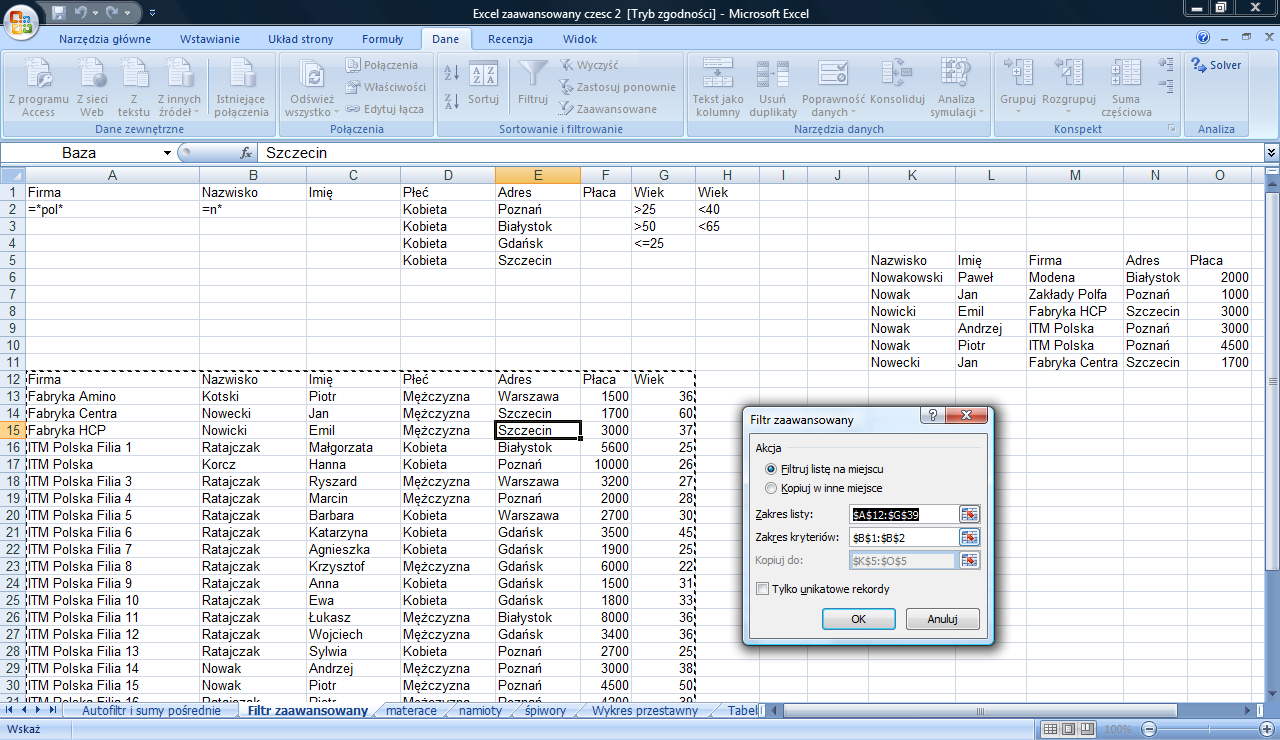1280x740 pixels.
Task: Import data via Z sieci Web
Action: (92, 88)
